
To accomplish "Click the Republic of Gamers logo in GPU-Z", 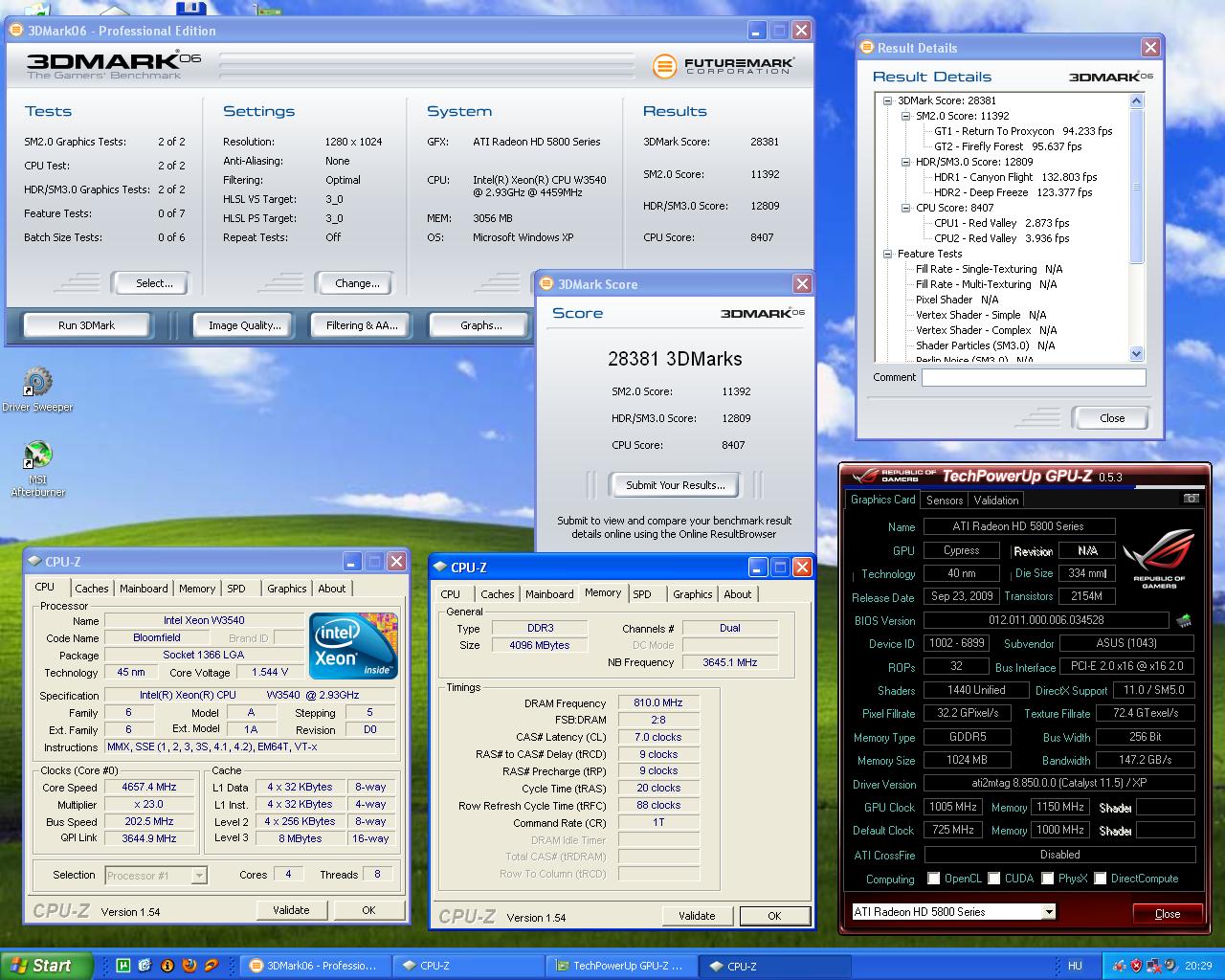I will (1159, 560).
